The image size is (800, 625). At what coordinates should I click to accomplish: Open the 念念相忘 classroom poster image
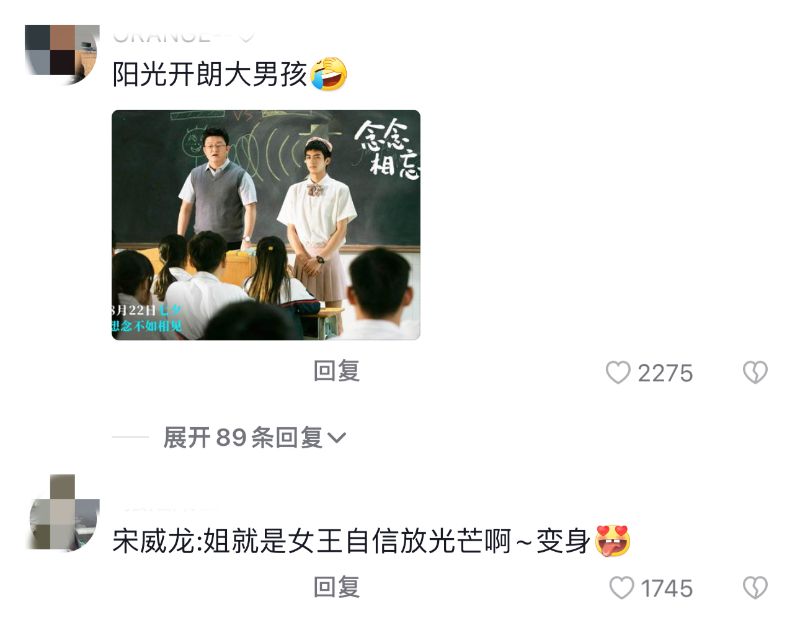click(266, 225)
